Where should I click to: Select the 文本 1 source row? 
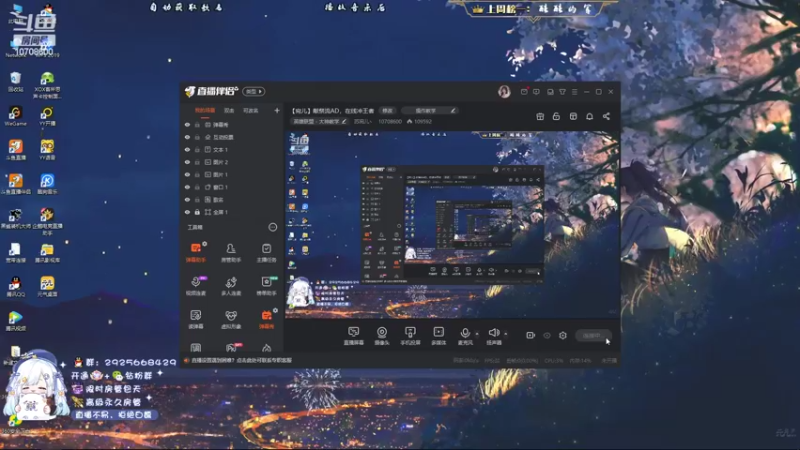pyautogui.click(x=232, y=149)
